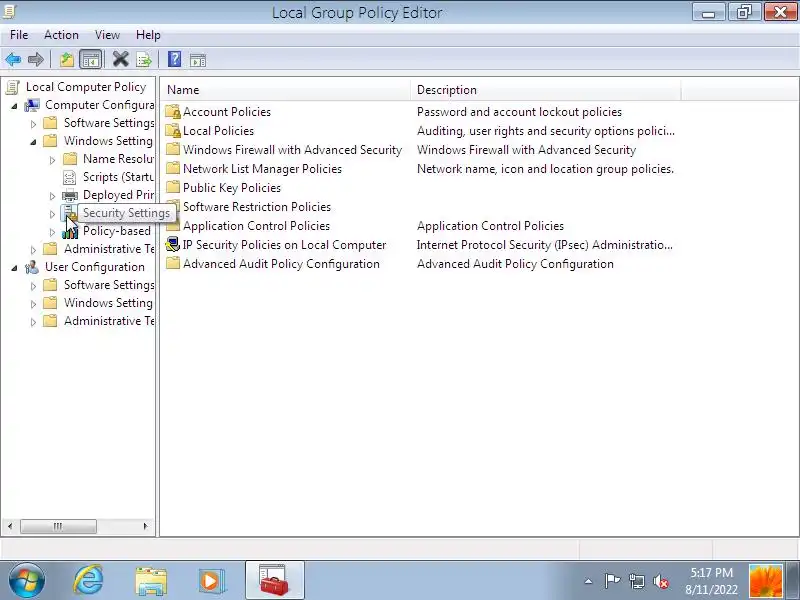Screen dimensions: 800x600
Task: Click the Windows Firewall with Advanced Security folder icon
Action: 173,149
